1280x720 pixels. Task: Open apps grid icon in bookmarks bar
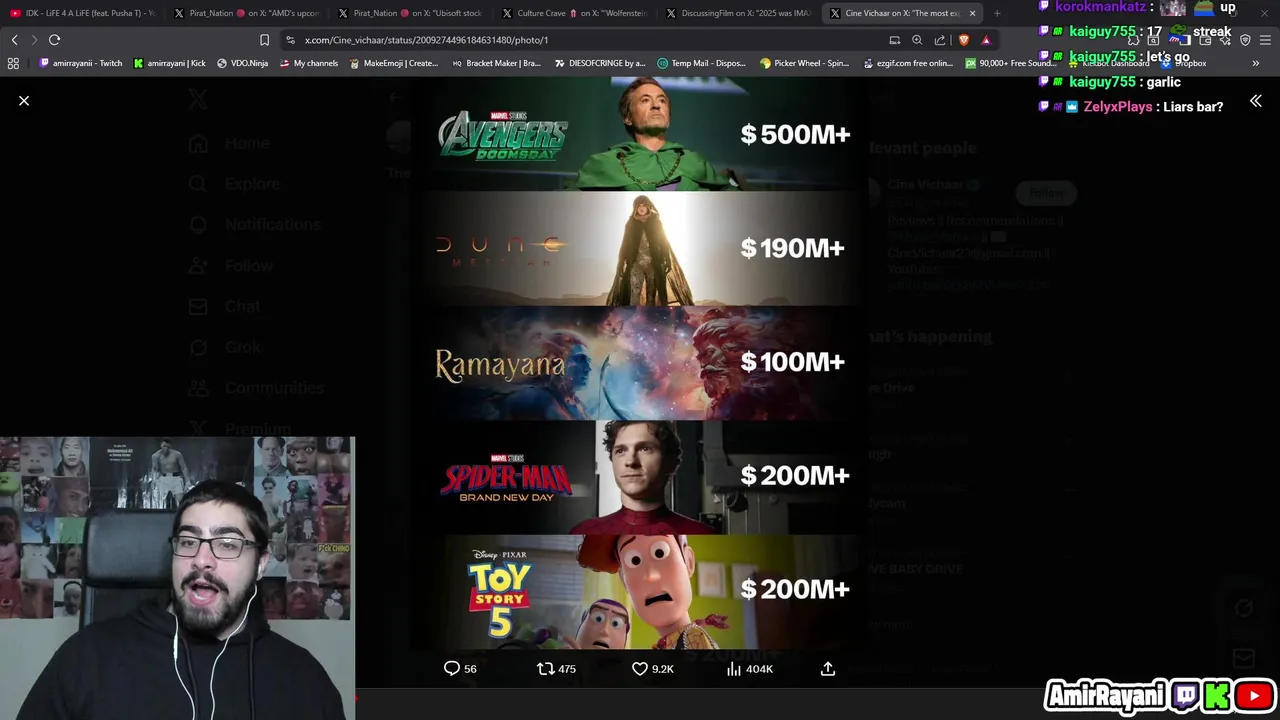[13, 63]
